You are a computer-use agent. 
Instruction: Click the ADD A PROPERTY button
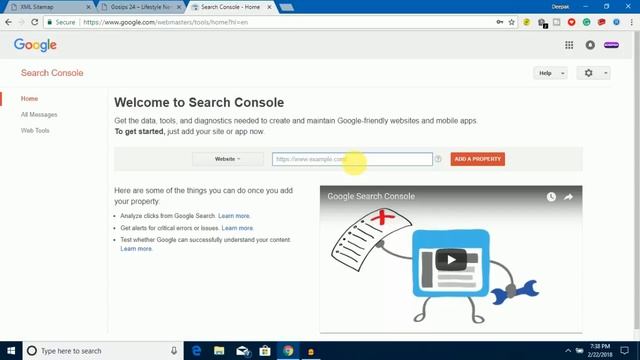pyautogui.click(x=478, y=159)
